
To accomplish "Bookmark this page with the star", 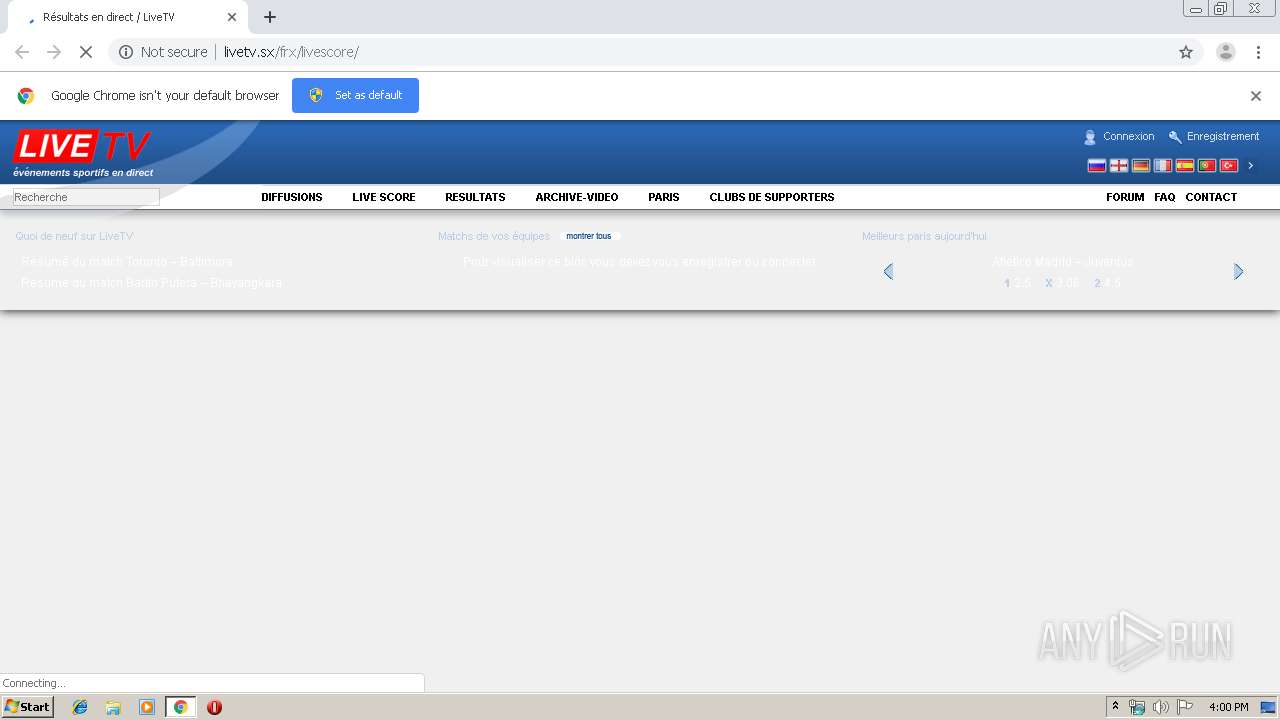I will pyautogui.click(x=1186, y=52).
